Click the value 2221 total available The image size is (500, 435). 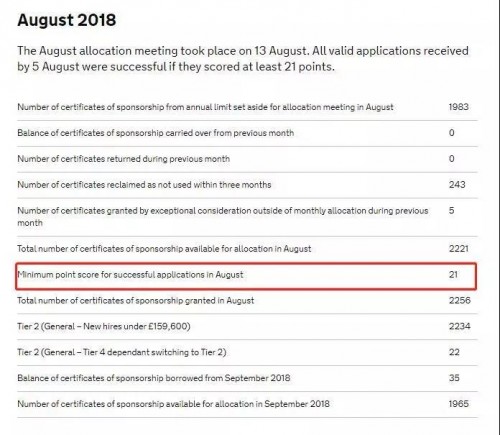point(459,249)
